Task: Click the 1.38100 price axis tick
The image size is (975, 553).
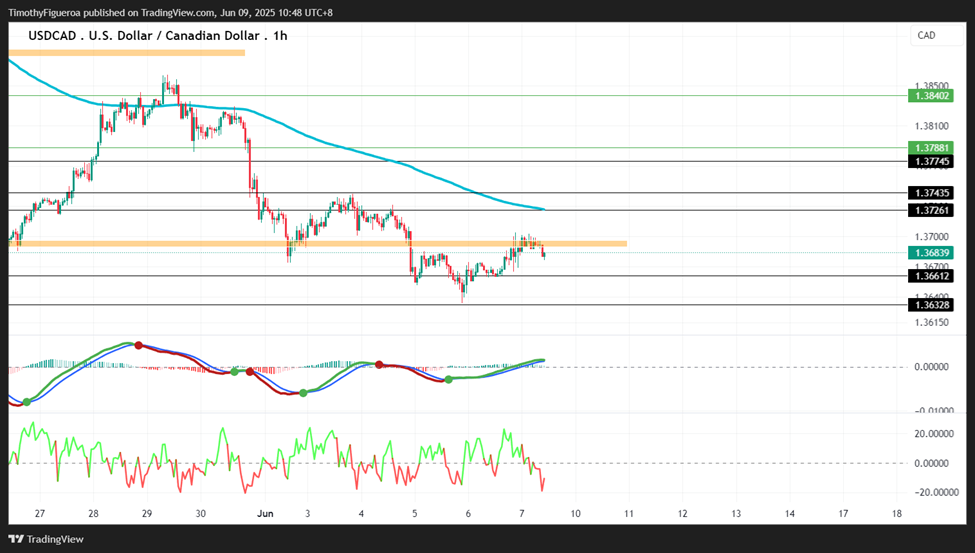Action: (x=931, y=126)
